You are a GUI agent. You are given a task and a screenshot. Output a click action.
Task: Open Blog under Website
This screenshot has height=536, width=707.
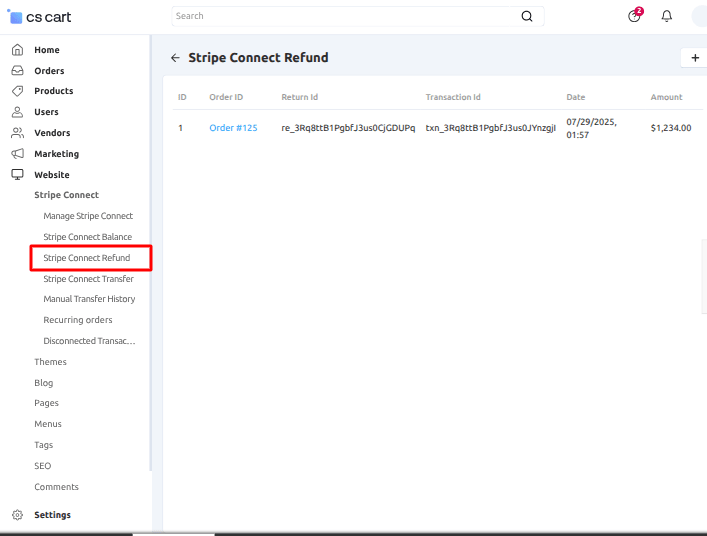coord(44,383)
